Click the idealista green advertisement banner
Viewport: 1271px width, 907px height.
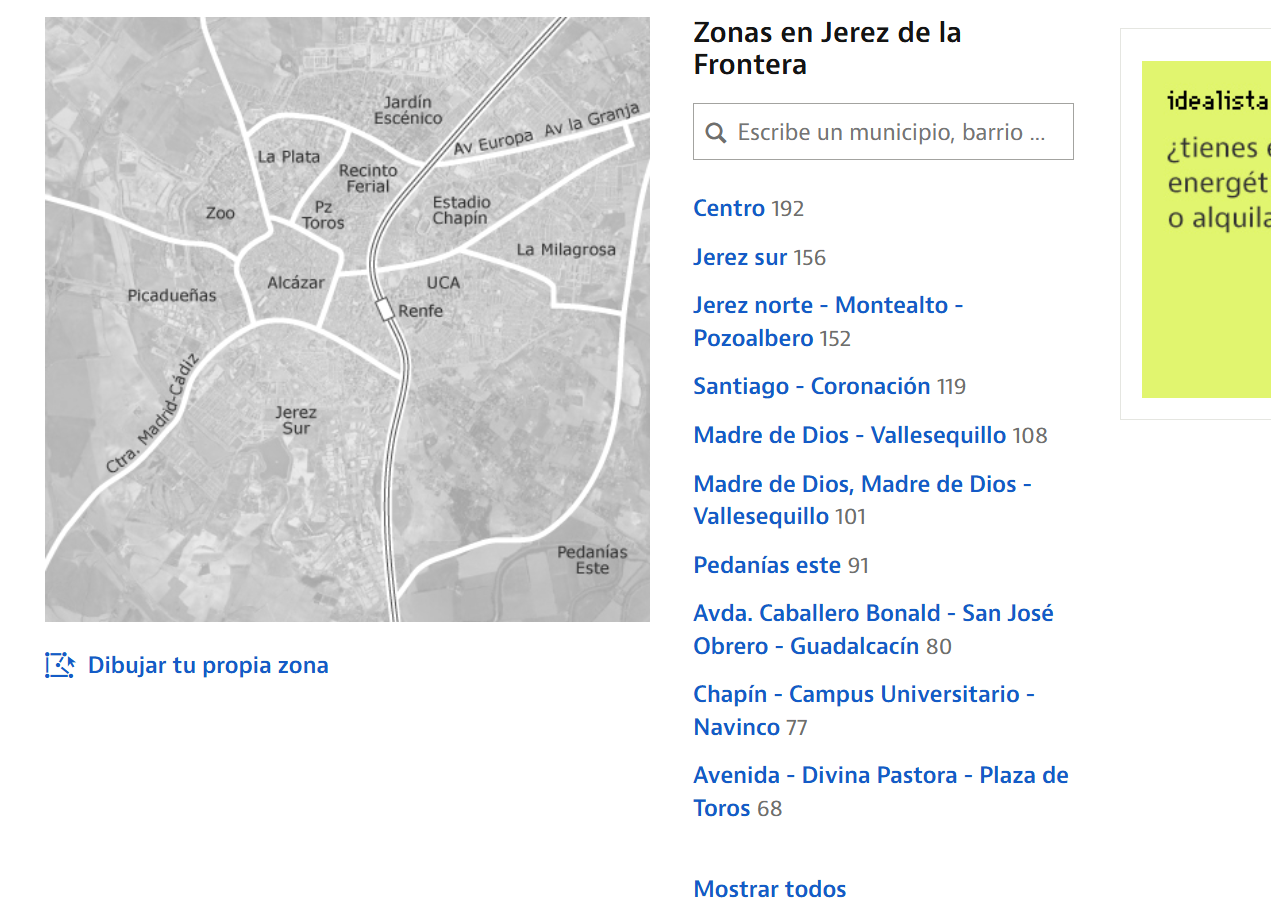1206,229
